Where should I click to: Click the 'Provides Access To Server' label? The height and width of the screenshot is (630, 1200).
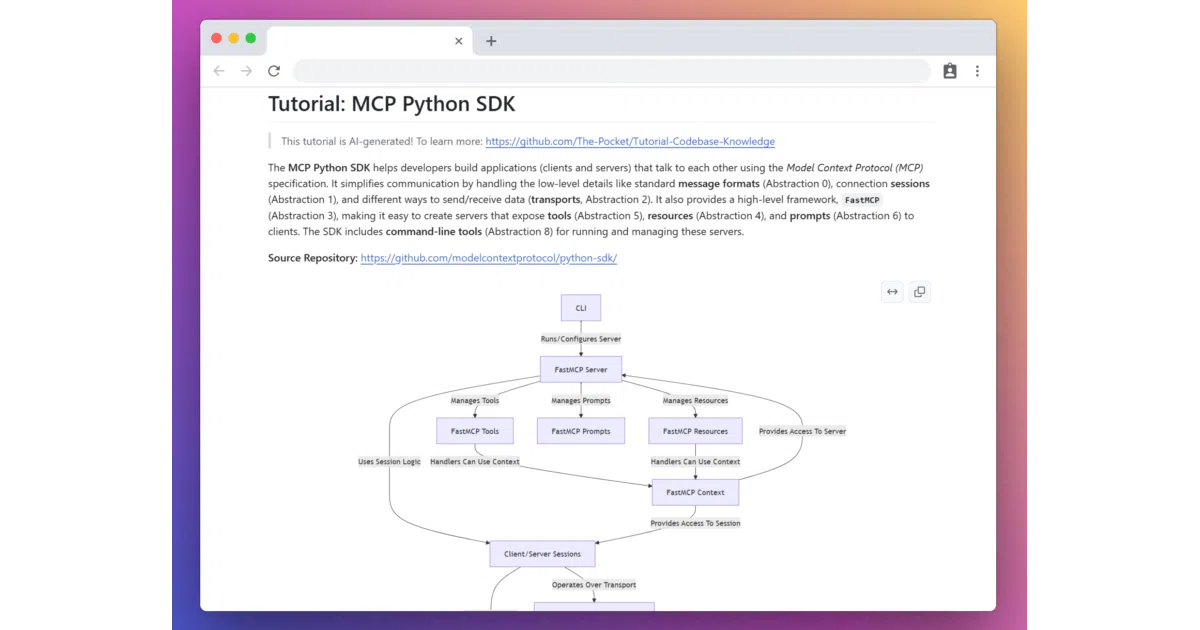tap(802, 431)
